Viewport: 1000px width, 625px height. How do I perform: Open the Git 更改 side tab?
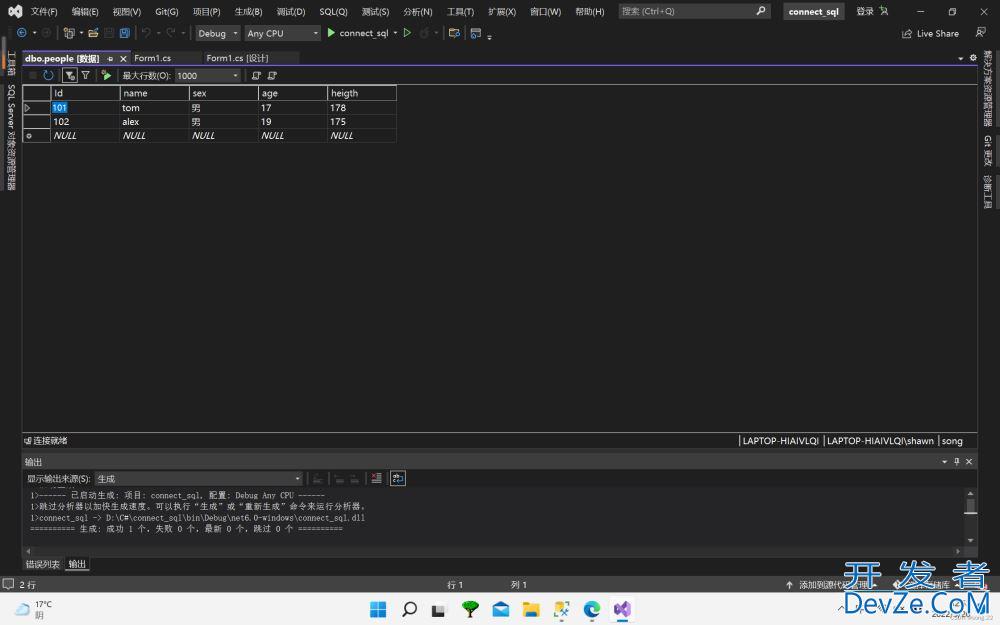(987, 151)
